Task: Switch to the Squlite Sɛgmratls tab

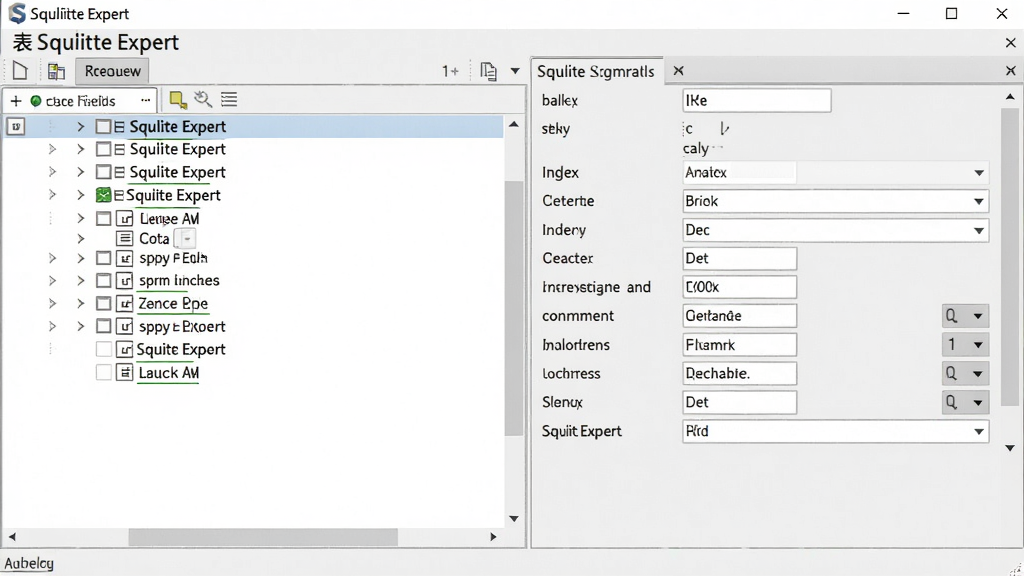Action: [x=596, y=71]
